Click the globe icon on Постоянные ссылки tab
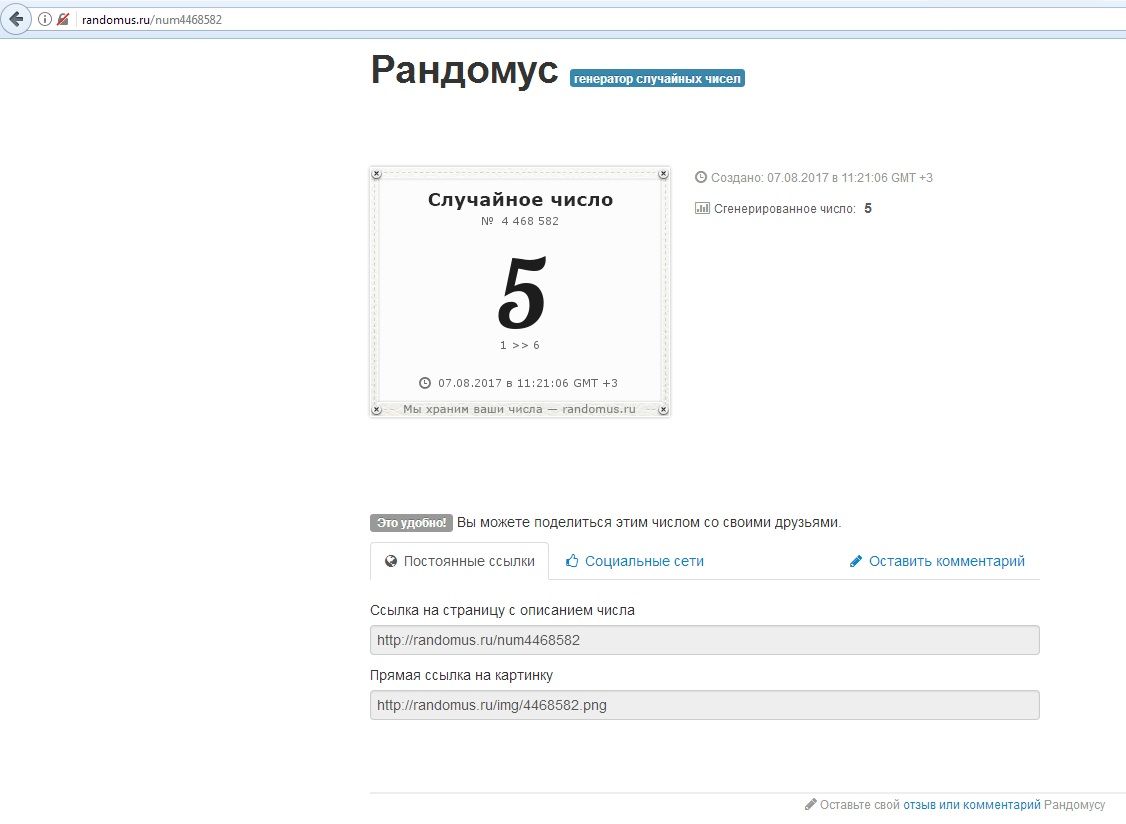Screen dimensions: 1126x824 (392, 561)
